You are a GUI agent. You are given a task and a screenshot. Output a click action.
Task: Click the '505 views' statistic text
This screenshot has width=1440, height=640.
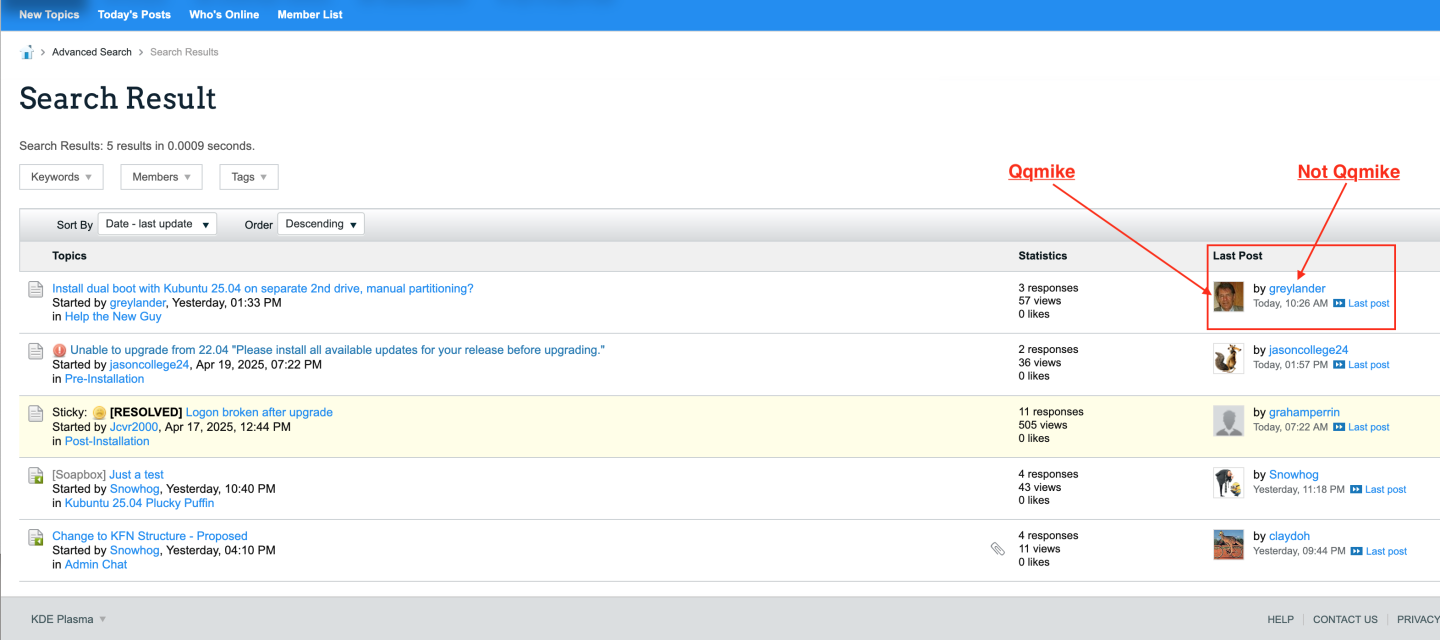[x=1043, y=425]
